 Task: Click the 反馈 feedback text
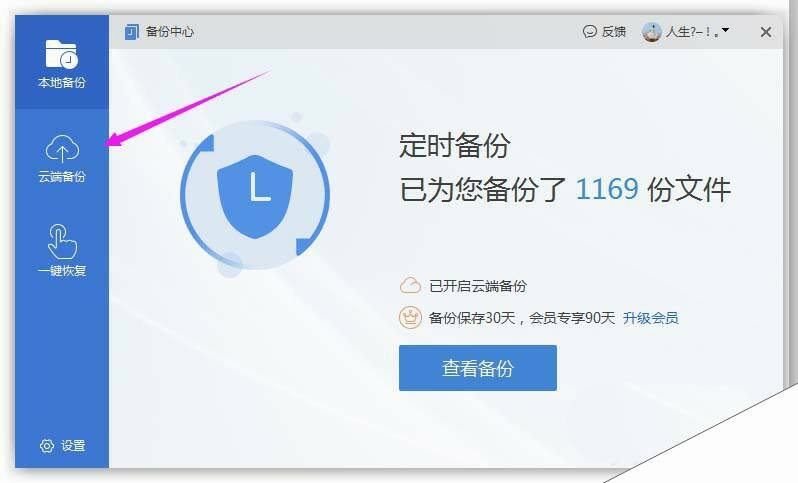click(x=614, y=32)
